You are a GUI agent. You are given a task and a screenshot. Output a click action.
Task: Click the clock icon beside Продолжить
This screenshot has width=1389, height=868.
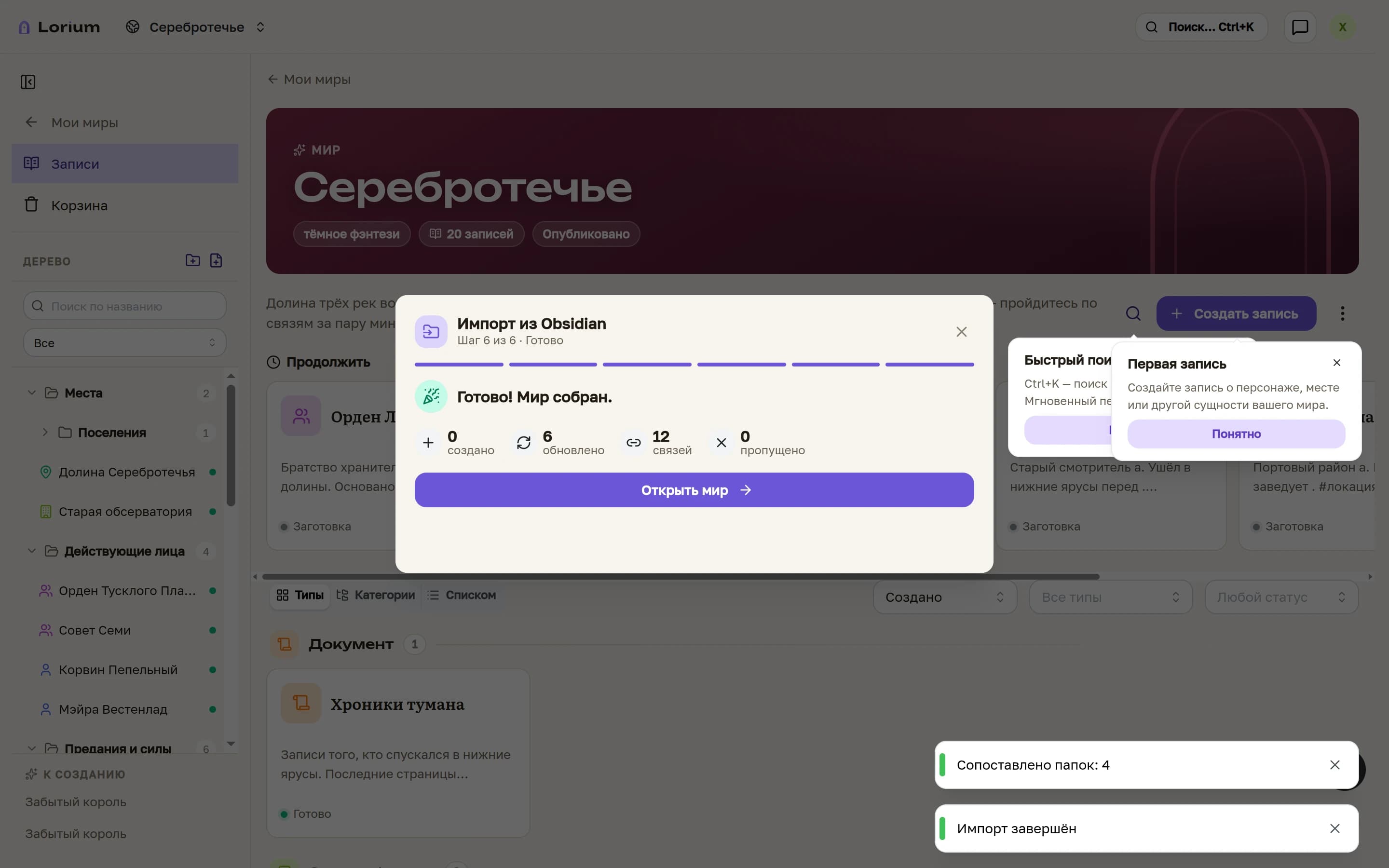(274, 362)
